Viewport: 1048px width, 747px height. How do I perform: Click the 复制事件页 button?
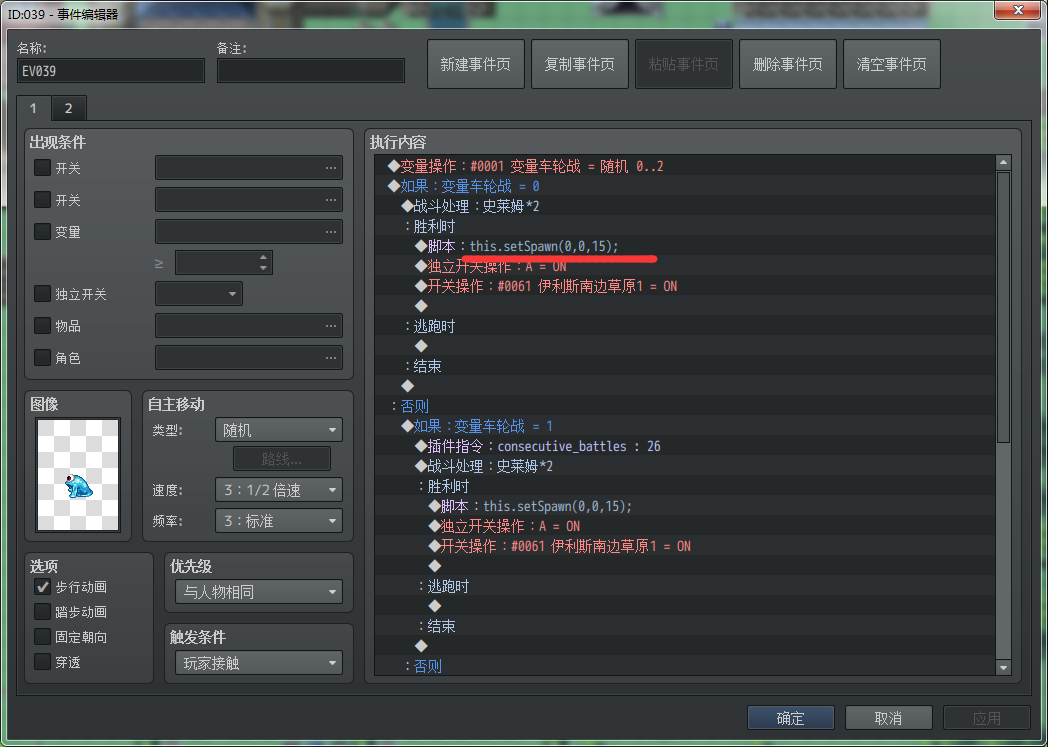(579, 64)
